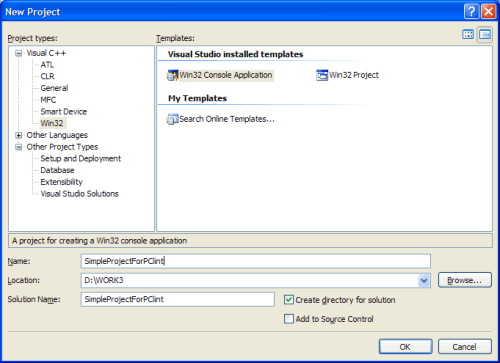Select the General project type

pos(54,88)
